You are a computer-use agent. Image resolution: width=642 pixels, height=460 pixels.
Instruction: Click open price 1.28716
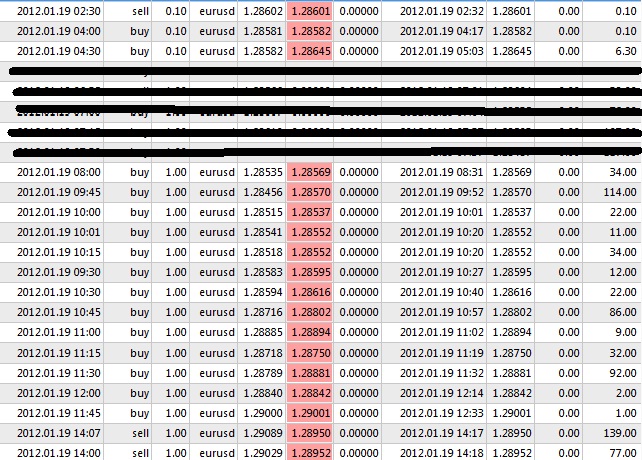263,313
